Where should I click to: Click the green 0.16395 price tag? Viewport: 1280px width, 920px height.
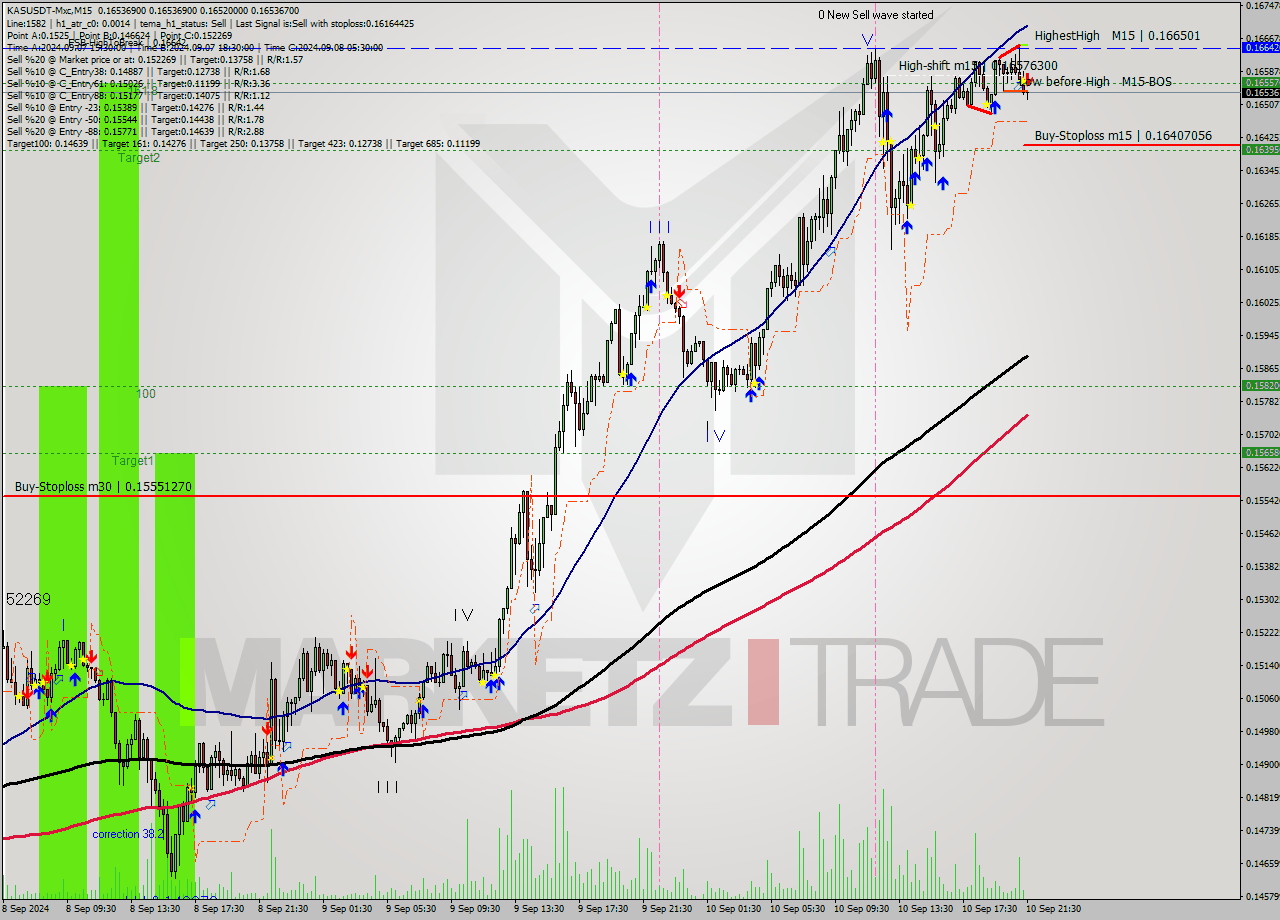(x=1260, y=149)
